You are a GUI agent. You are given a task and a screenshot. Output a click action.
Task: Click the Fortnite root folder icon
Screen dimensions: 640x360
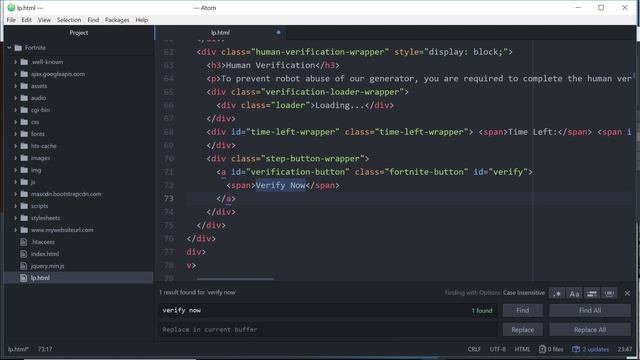click(18, 48)
